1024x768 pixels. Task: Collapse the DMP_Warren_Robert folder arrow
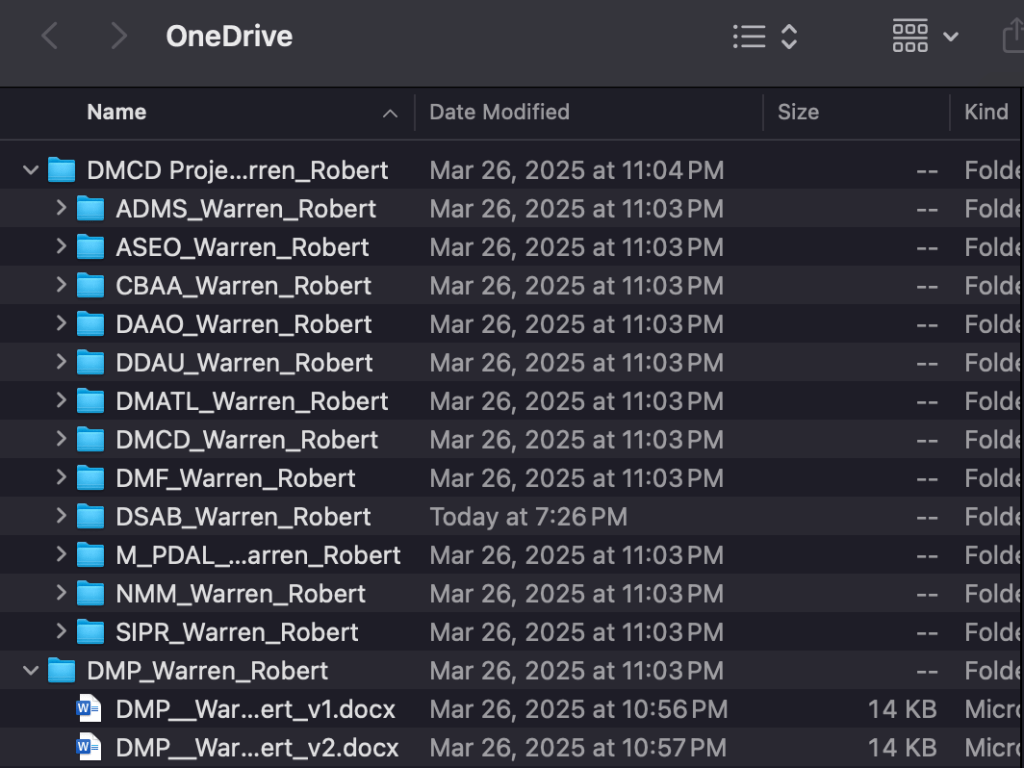click(x=31, y=671)
